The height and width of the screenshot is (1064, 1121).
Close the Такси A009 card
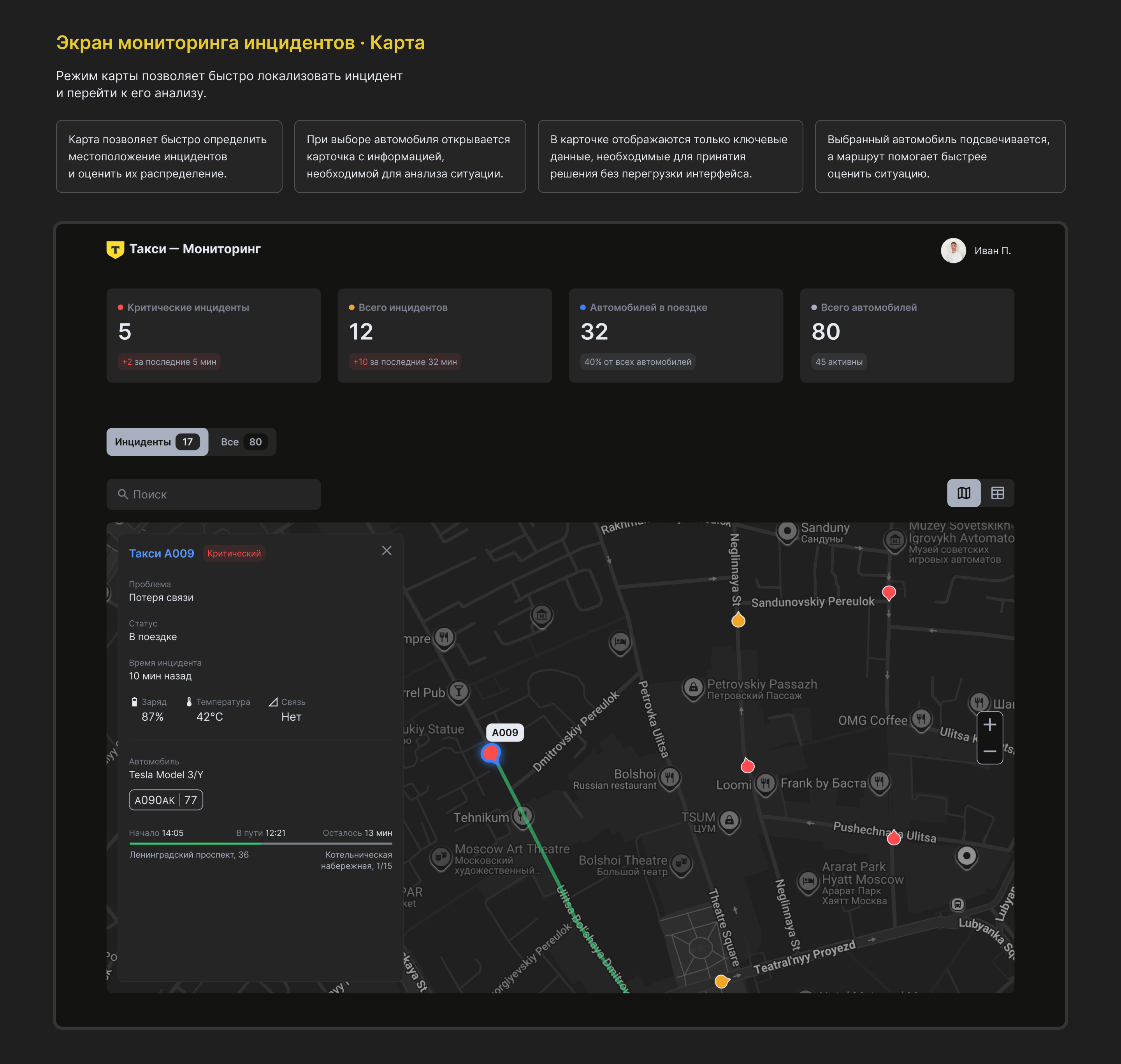pos(387,551)
